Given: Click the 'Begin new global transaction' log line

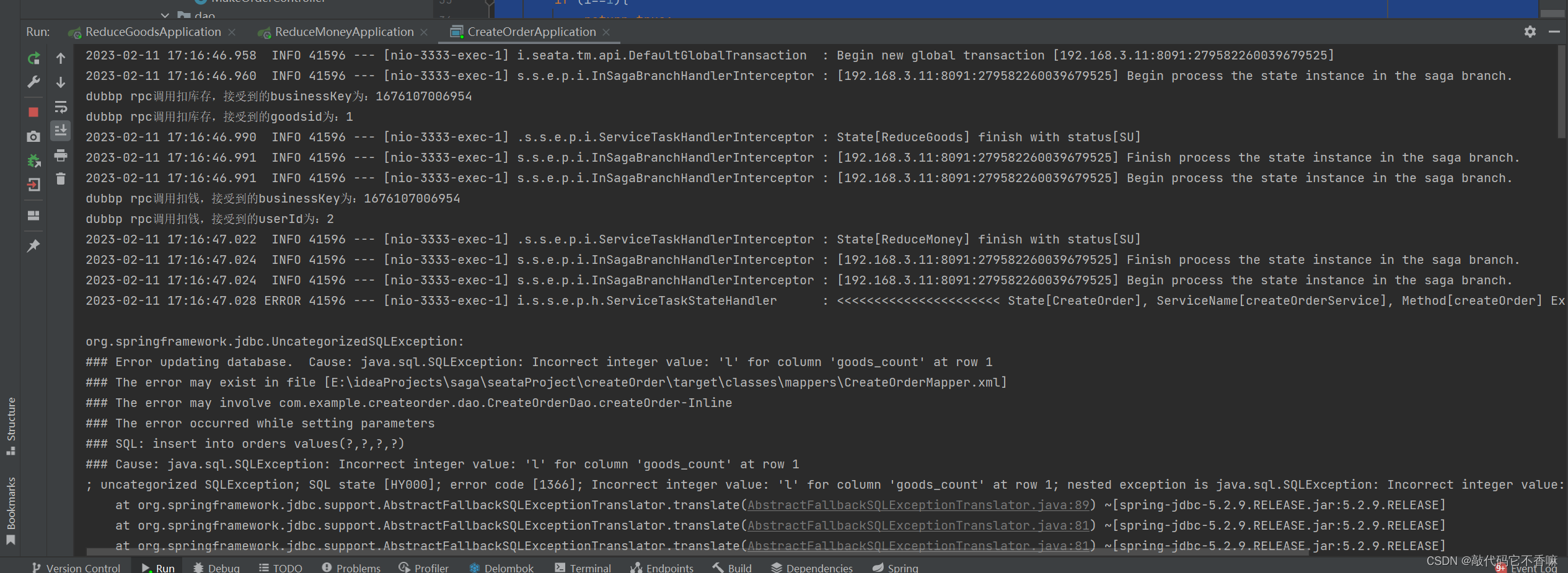Looking at the screenshot, I should tap(710, 55).
